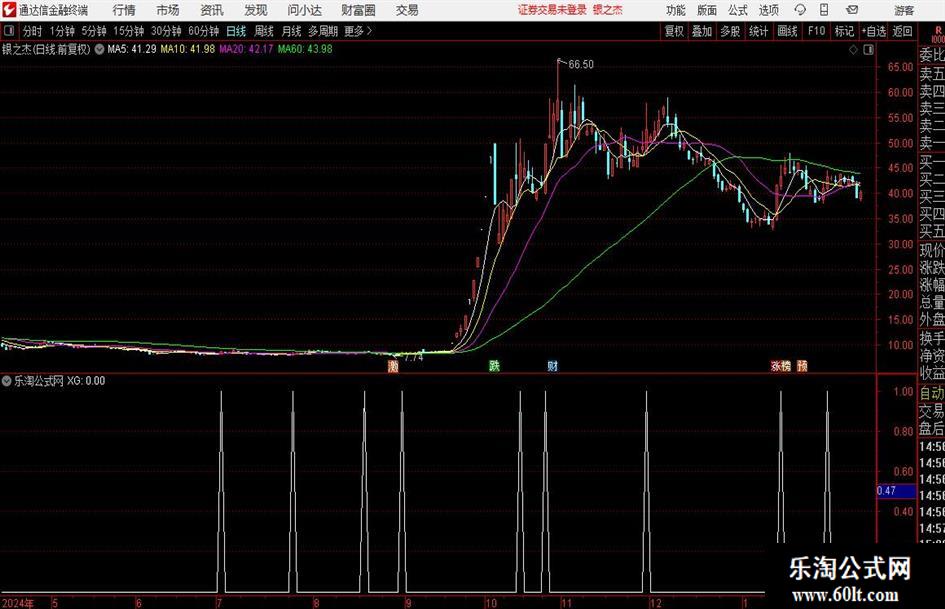Switch to the 周线 weekly tab
The height and width of the screenshot is (609, 945).
[264, 31]
